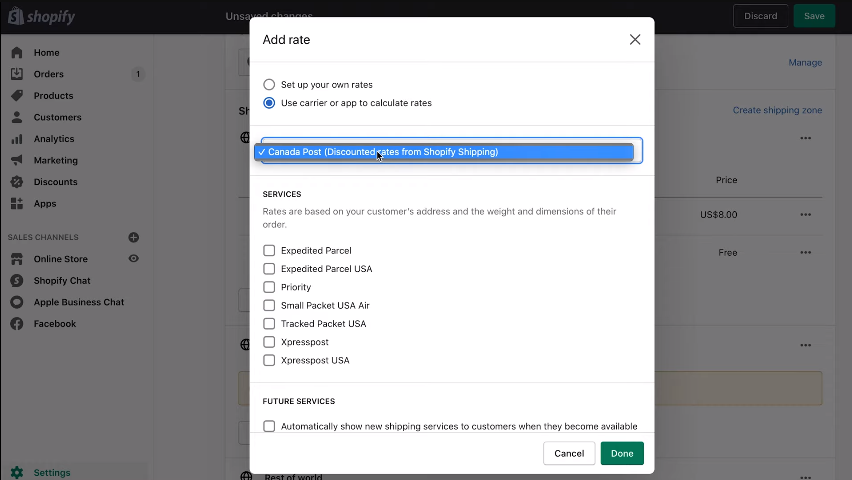Click the Manage link

(805, 63)
